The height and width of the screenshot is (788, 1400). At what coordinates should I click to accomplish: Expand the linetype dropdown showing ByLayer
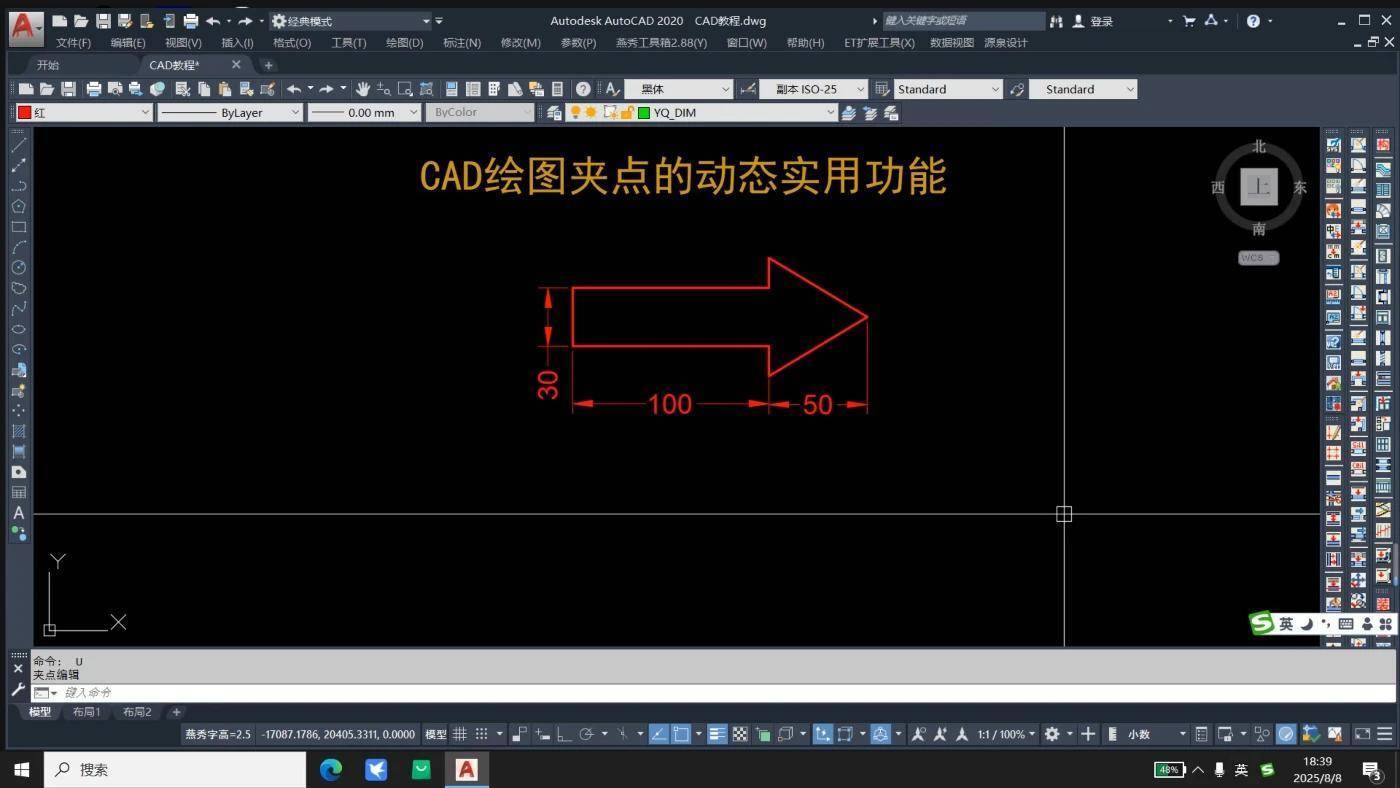[x=294, y=112]
